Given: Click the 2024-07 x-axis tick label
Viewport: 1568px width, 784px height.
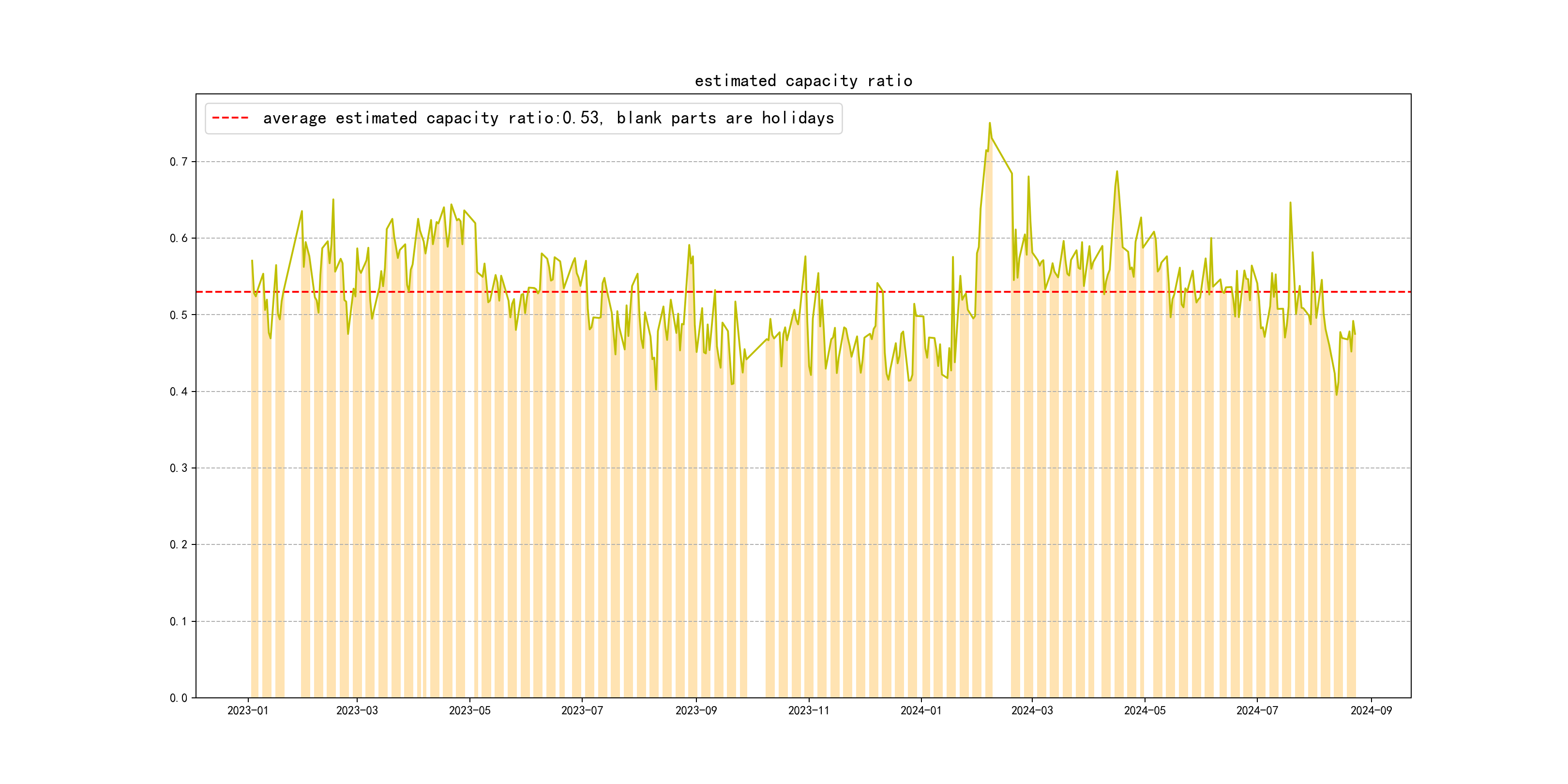Looking at the screenshot, I should [x=1257, y=710].
